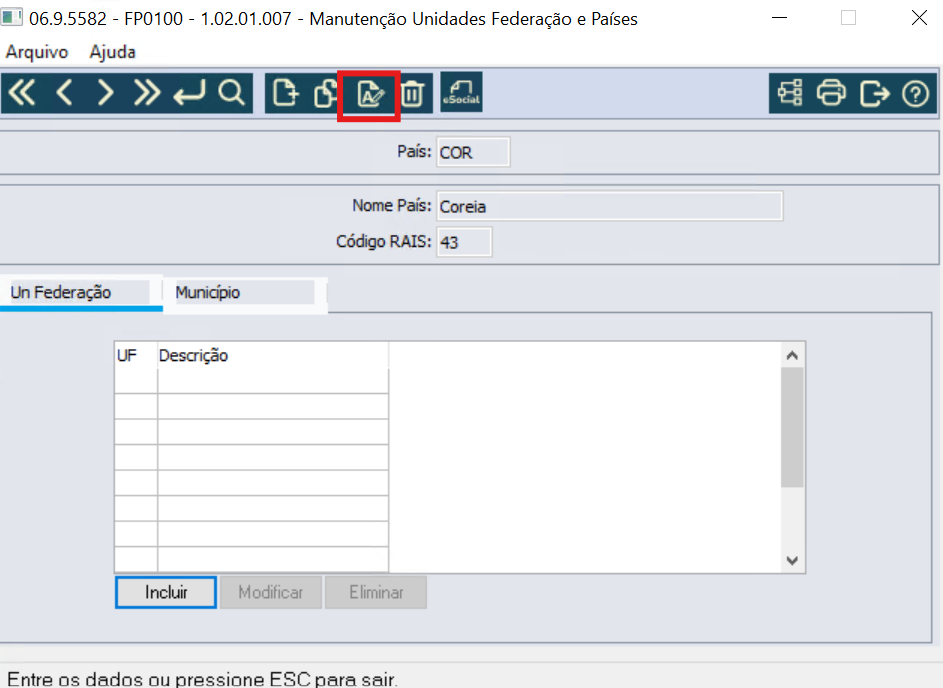This screenshot has height=688, width=943.
Task: Click the UF column header
Action: (x=136, y=355)
